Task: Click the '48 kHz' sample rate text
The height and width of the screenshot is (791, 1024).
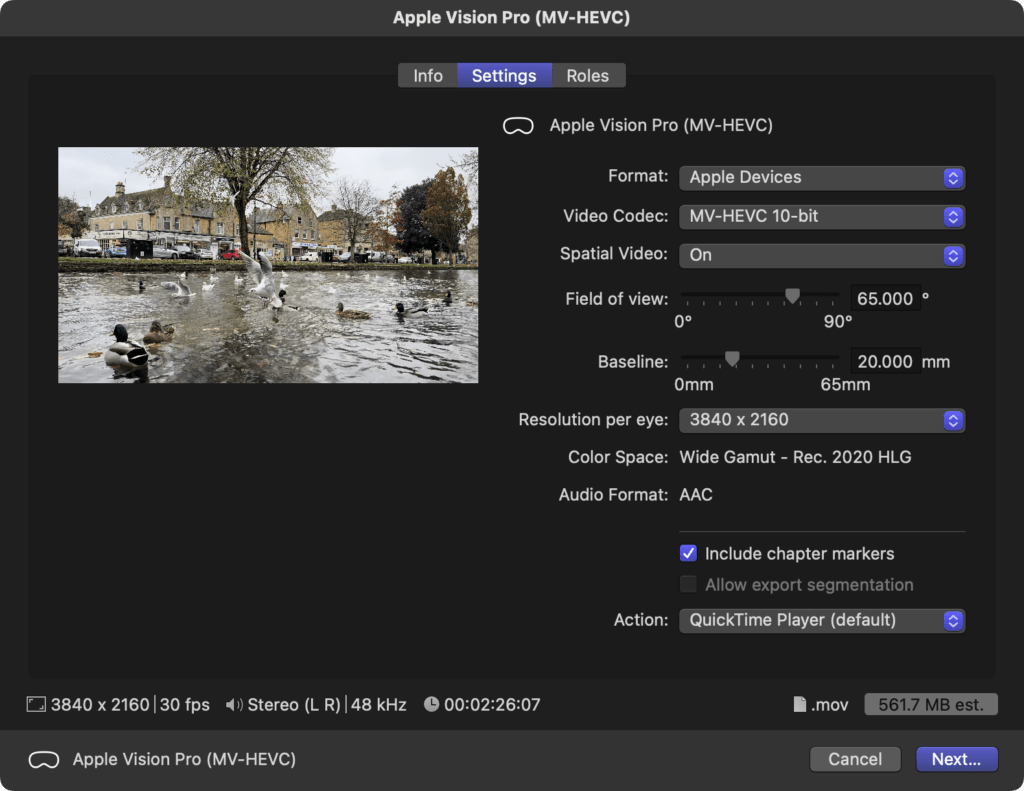Action: [379, 705]
